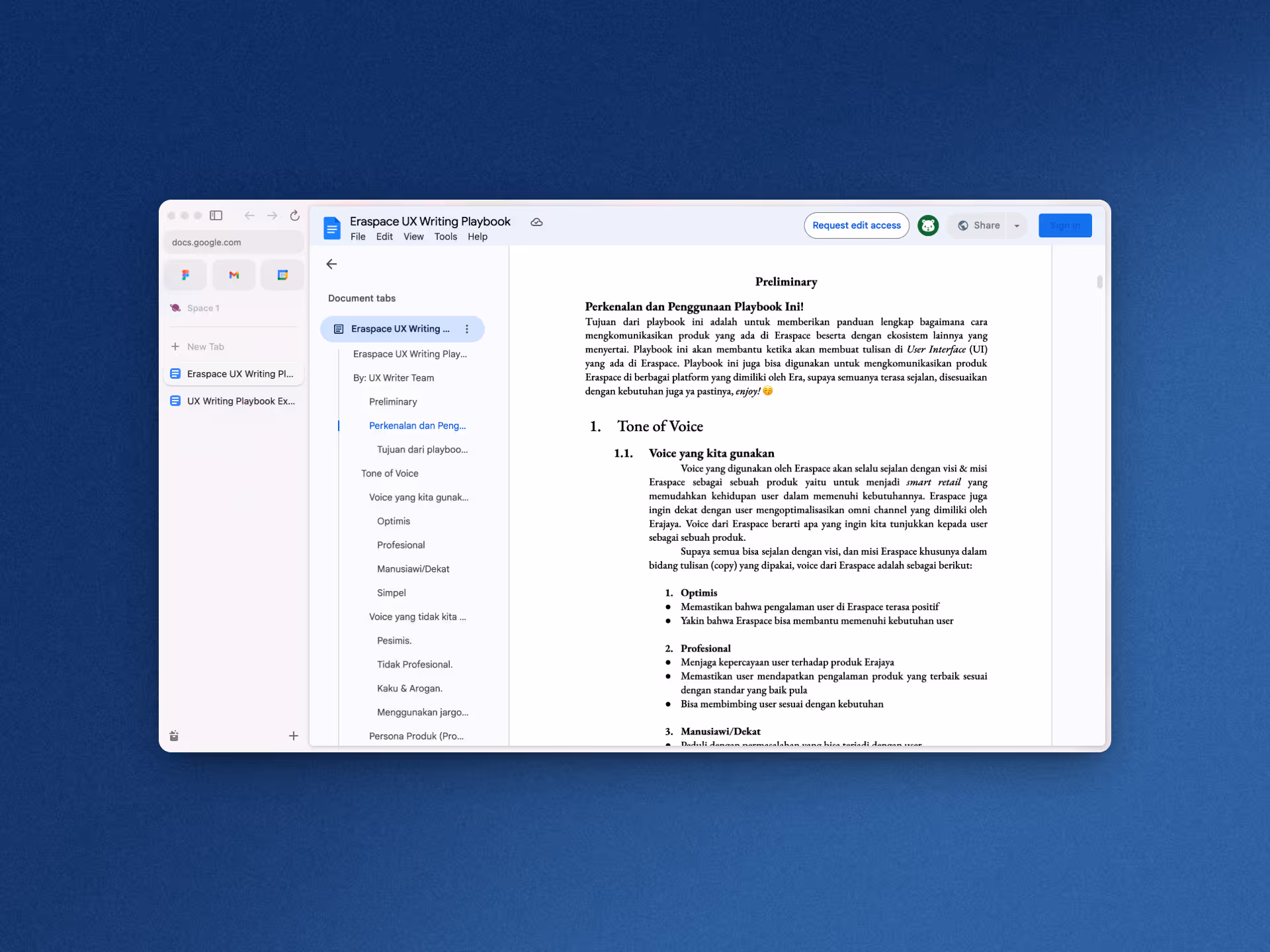Go forward using the browser forward arrow
Screen dimensions: 1270x952
[272, 216]
